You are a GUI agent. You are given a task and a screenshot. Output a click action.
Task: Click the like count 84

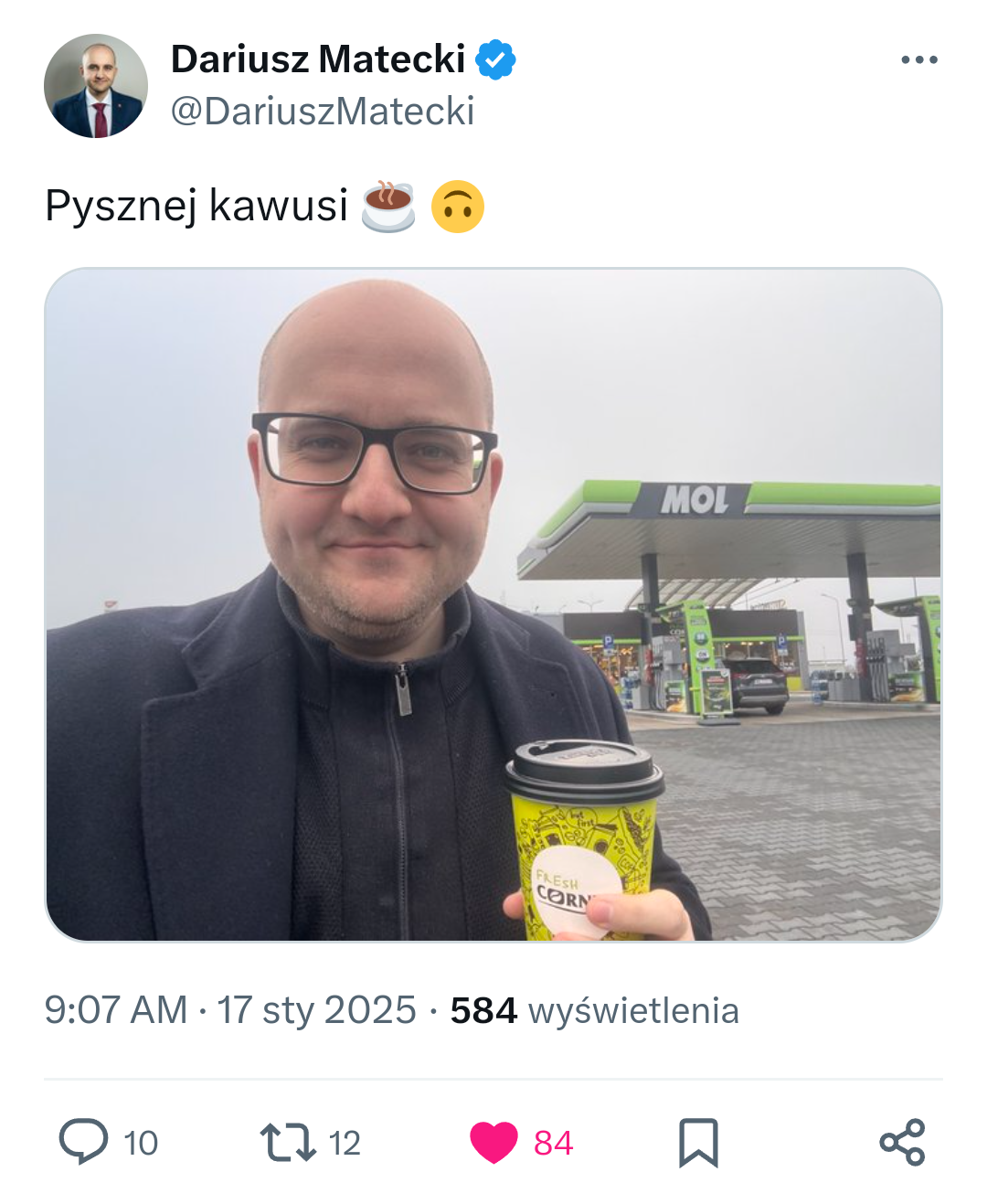(554, 1143)
